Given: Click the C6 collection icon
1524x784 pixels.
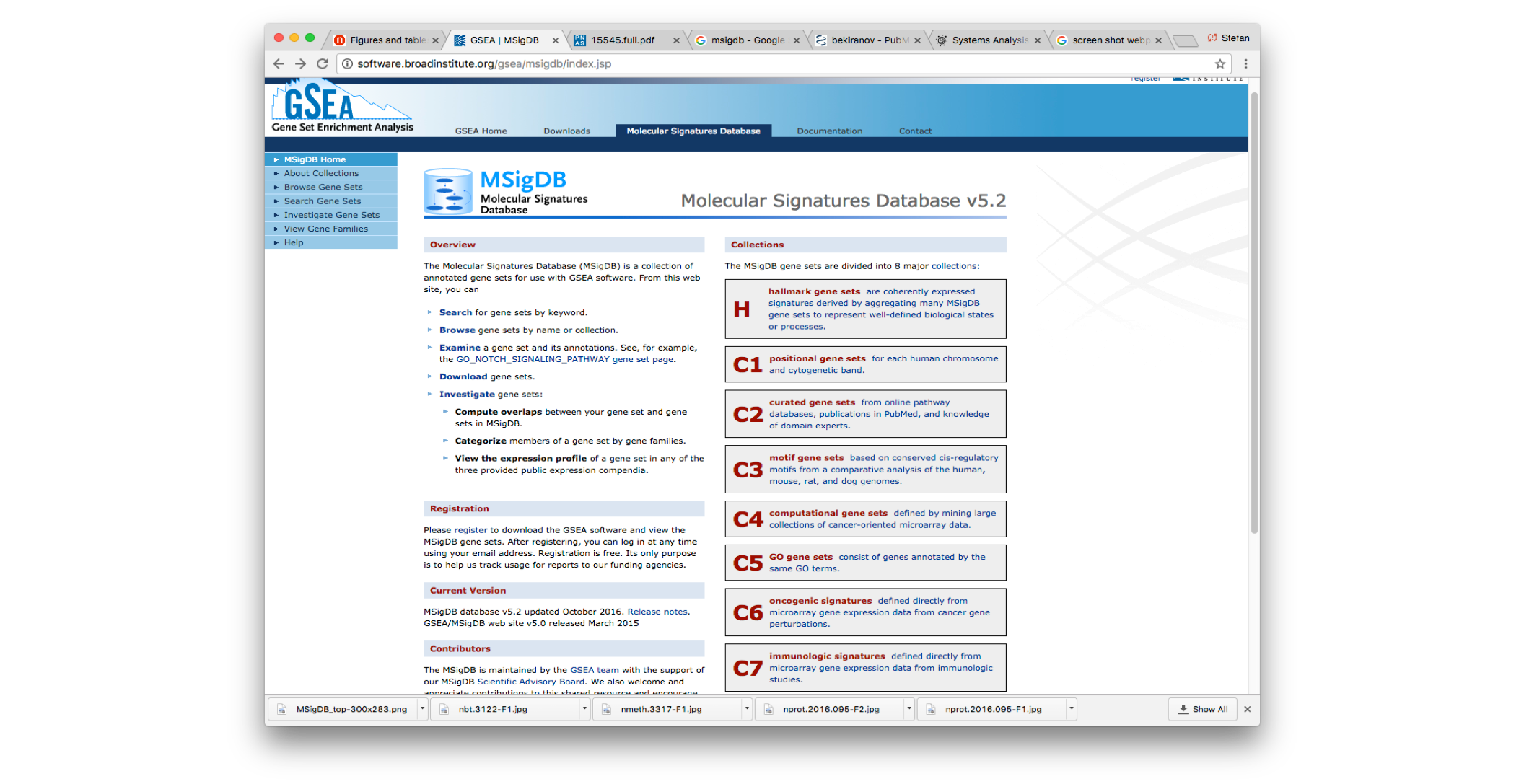Looking at the screenshot, I should [x=748, y=612].
